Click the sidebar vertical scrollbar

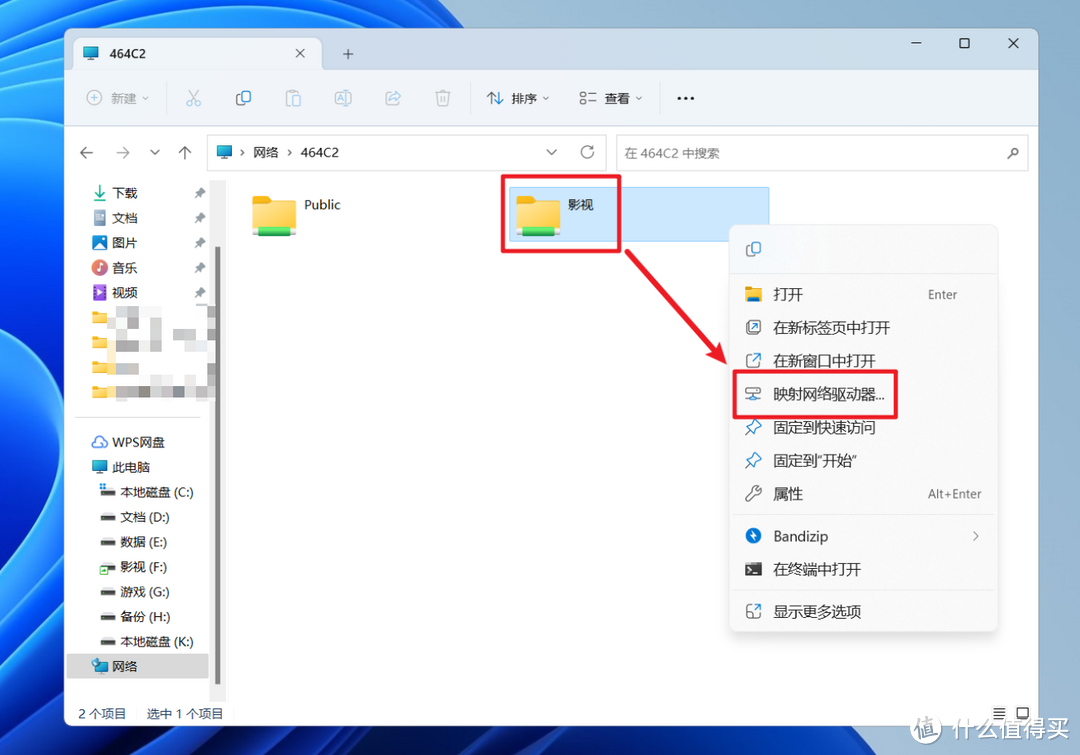[x=218, y=465]
